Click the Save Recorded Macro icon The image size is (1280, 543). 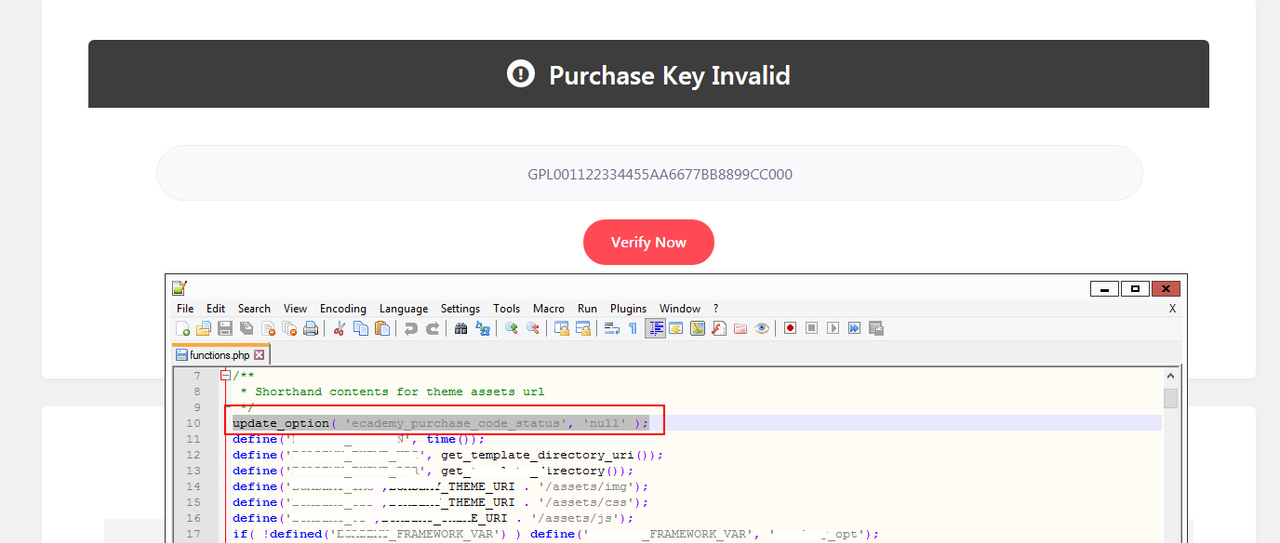pyautogui.click(x=876, y=328)
